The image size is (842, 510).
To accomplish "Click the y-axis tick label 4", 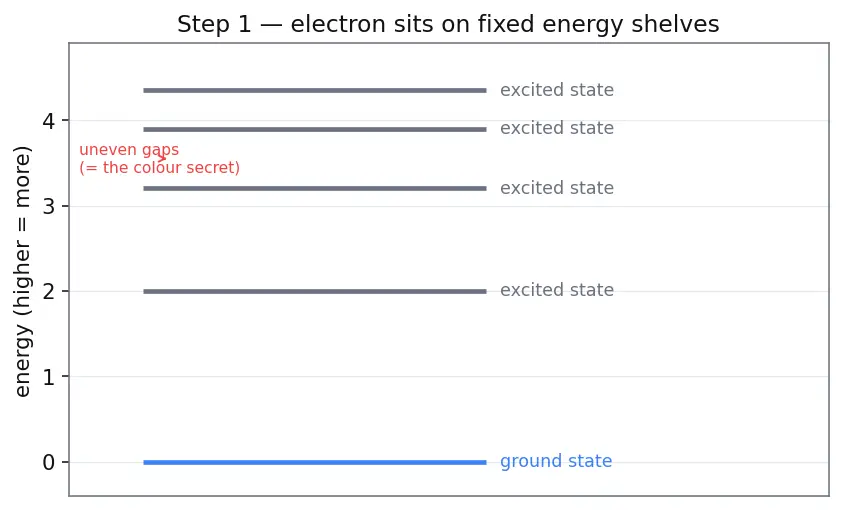I will [x=48, y=121].
